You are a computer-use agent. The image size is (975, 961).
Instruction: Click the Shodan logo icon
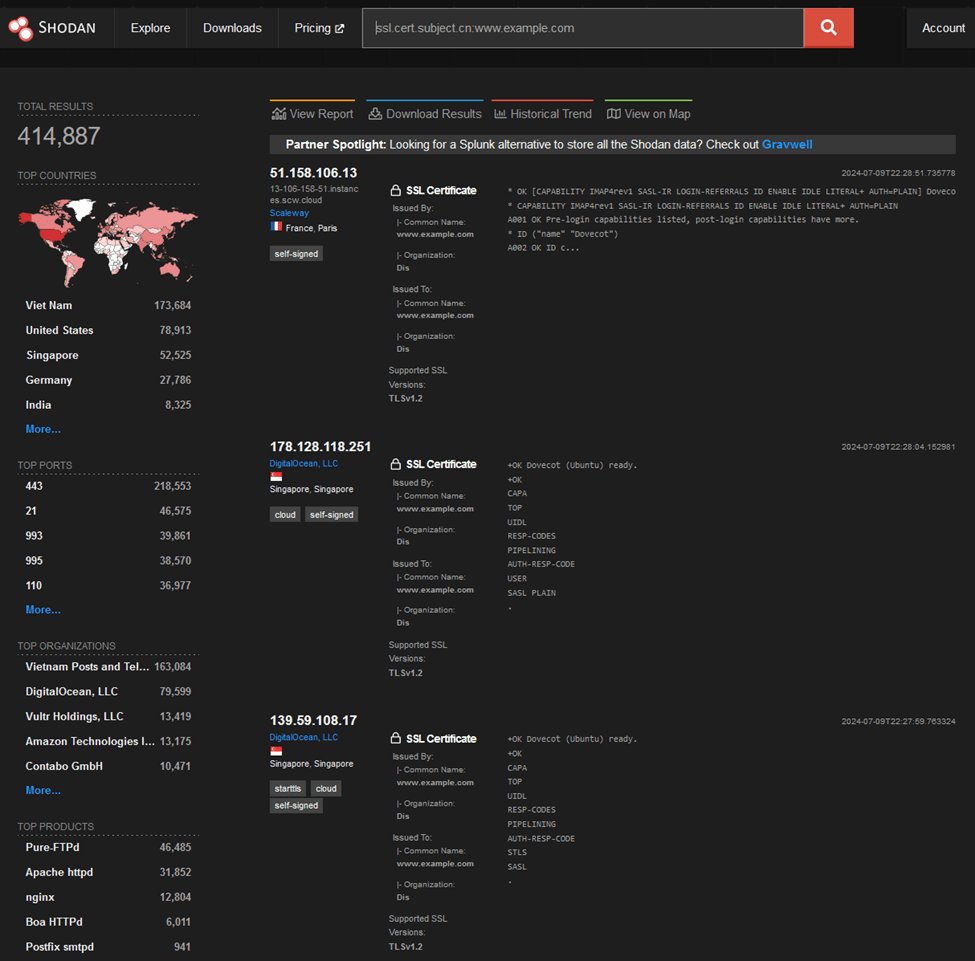tap(21, 28)
